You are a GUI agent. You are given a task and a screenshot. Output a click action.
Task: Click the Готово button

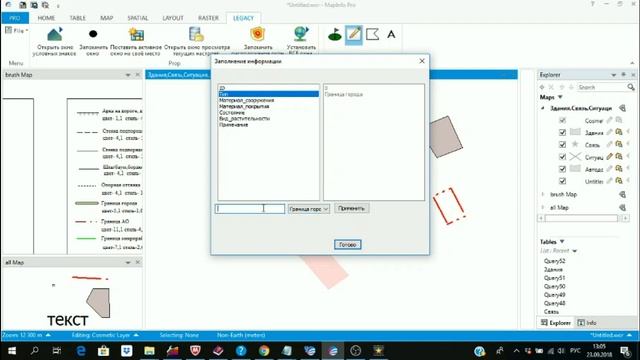click(347, 245)
